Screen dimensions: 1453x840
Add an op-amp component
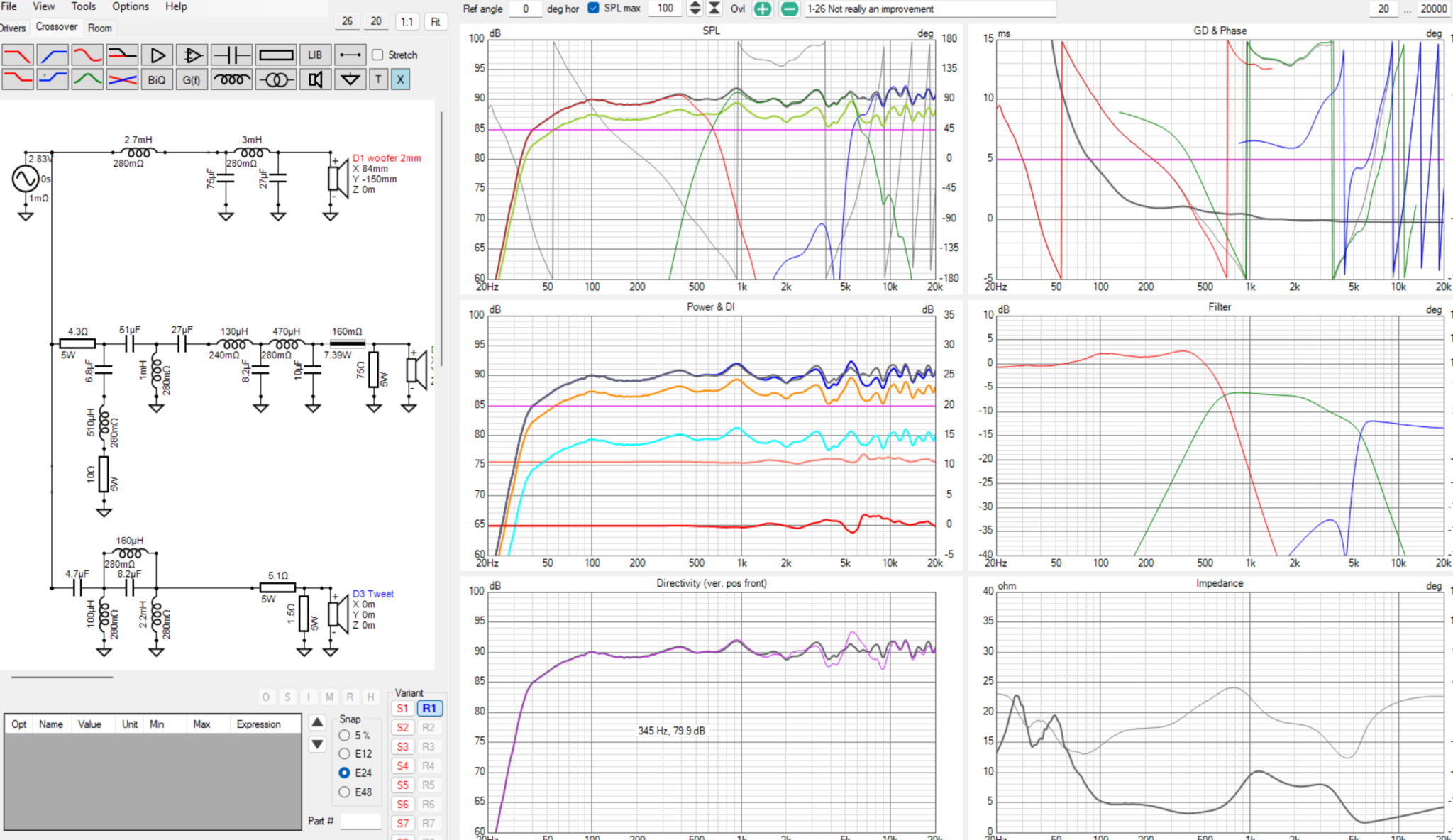(x=192, y=55)
